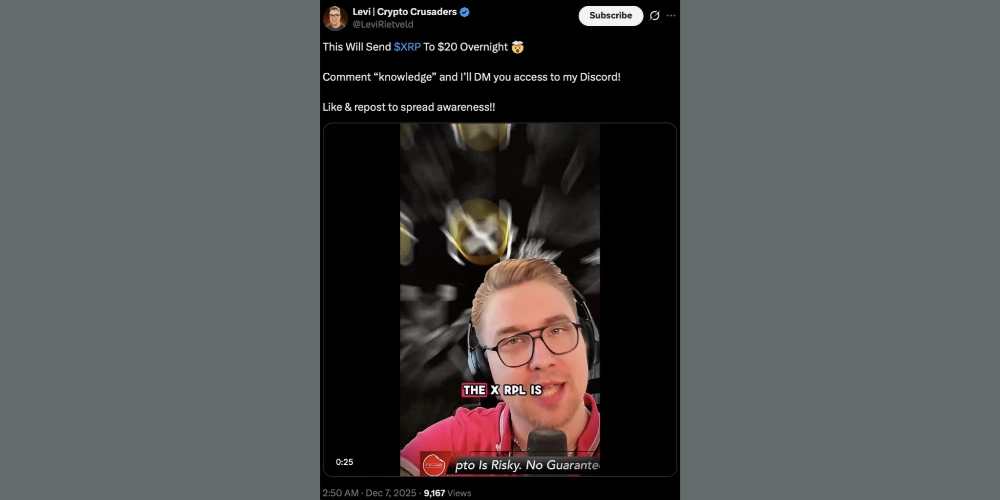Open the three-dot more options menu
Screen dimensions: 1000x500
pos(671,16)
